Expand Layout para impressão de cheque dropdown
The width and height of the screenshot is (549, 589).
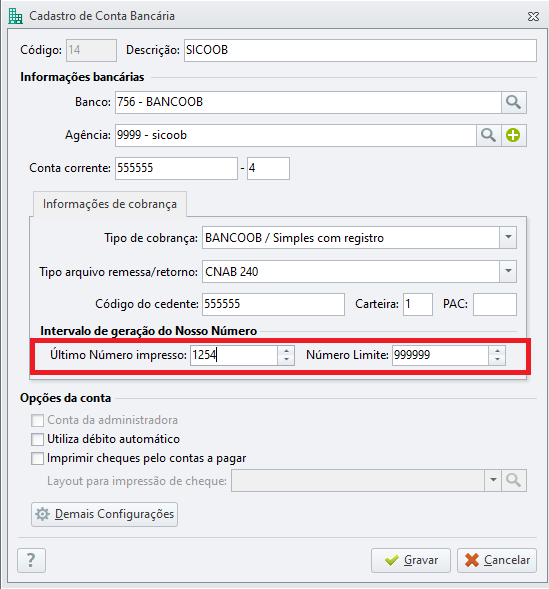(x=493, y=480)
